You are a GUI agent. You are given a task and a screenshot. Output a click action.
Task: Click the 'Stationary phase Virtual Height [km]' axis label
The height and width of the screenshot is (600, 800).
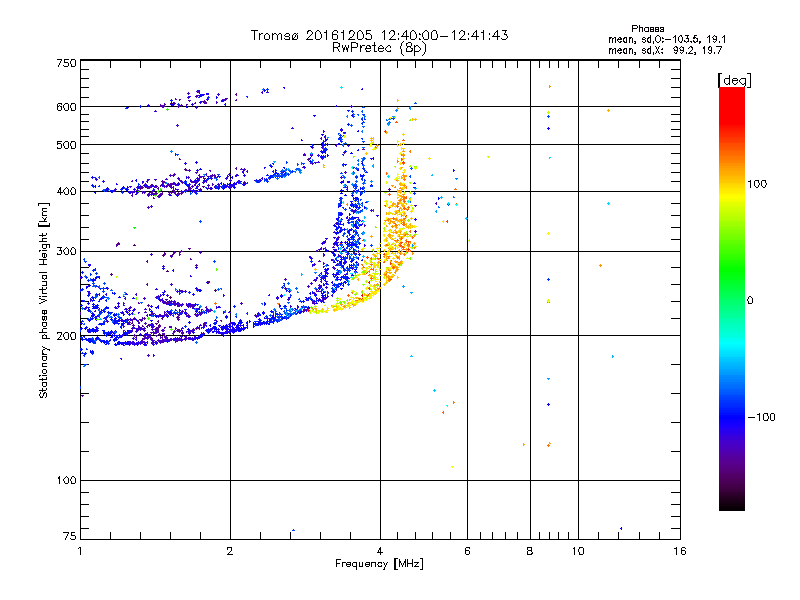pos(44,300)
